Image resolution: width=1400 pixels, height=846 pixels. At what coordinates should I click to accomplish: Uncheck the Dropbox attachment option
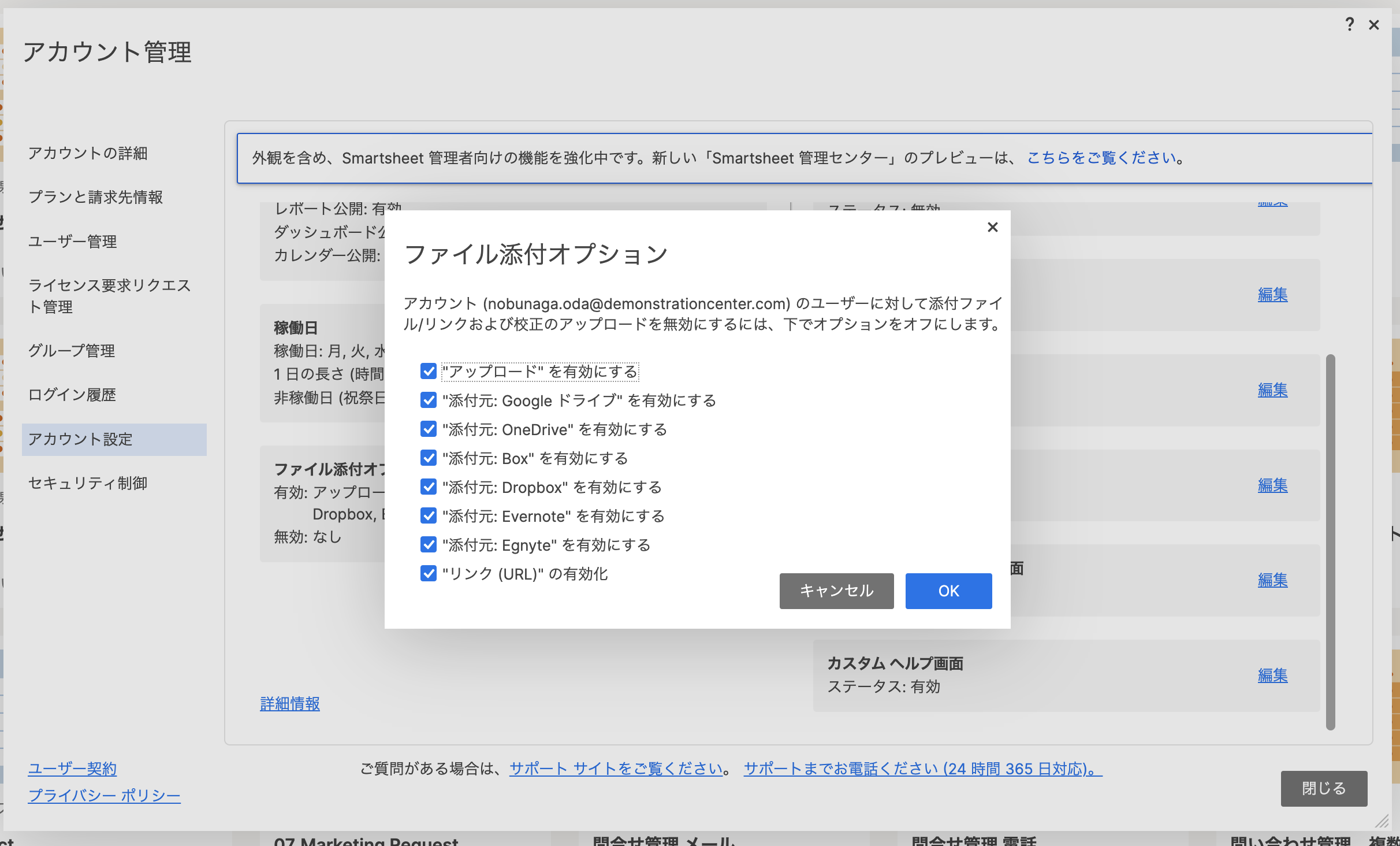click(429, 487)
